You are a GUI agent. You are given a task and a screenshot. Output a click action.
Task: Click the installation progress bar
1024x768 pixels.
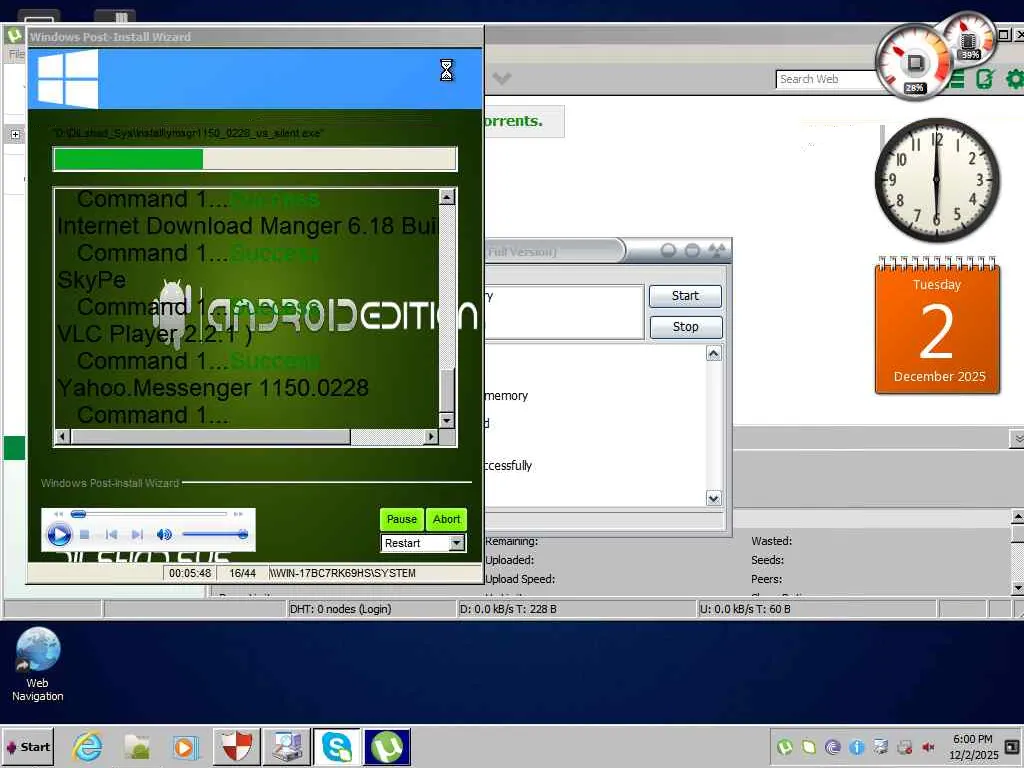pyautogui.click(x=255, y=159)
